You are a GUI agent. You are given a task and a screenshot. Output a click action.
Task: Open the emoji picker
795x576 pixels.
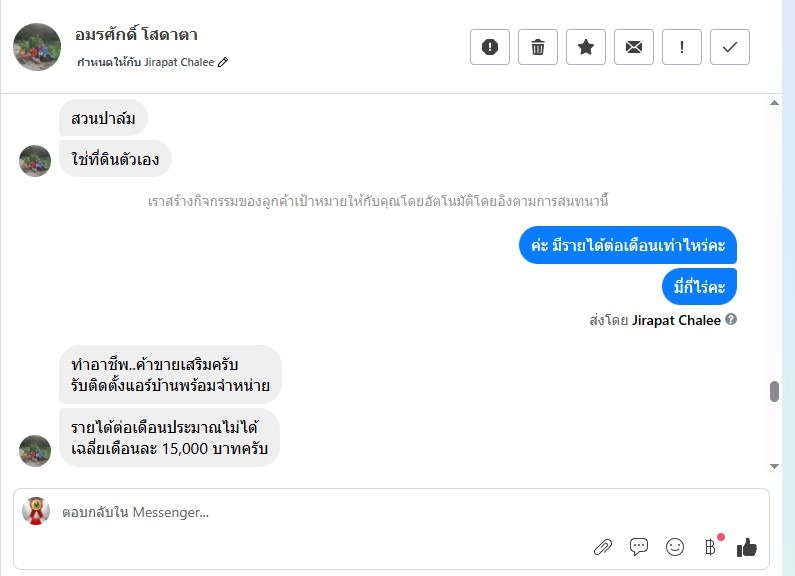675,547
